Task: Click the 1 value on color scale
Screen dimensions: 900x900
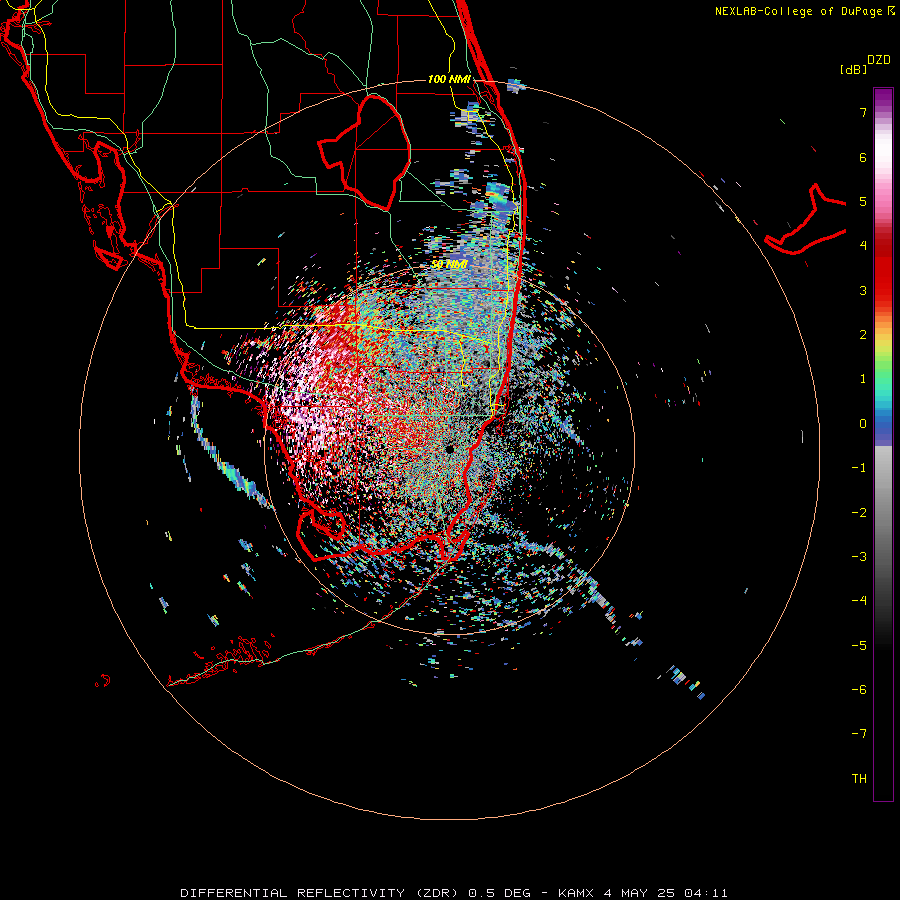Action: pyautogui.click(x=863, y=379)
